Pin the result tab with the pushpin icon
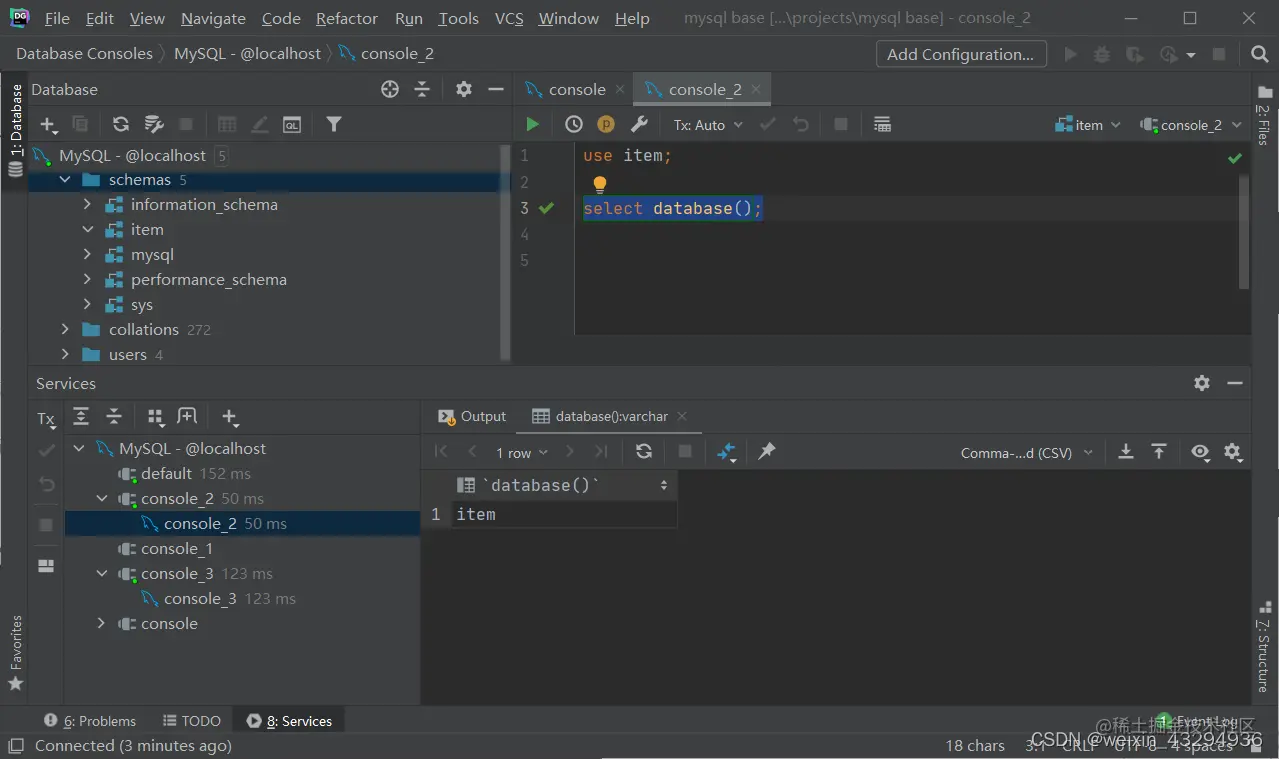The height and width of the screenshot is (759, 1279). [767, 452]
